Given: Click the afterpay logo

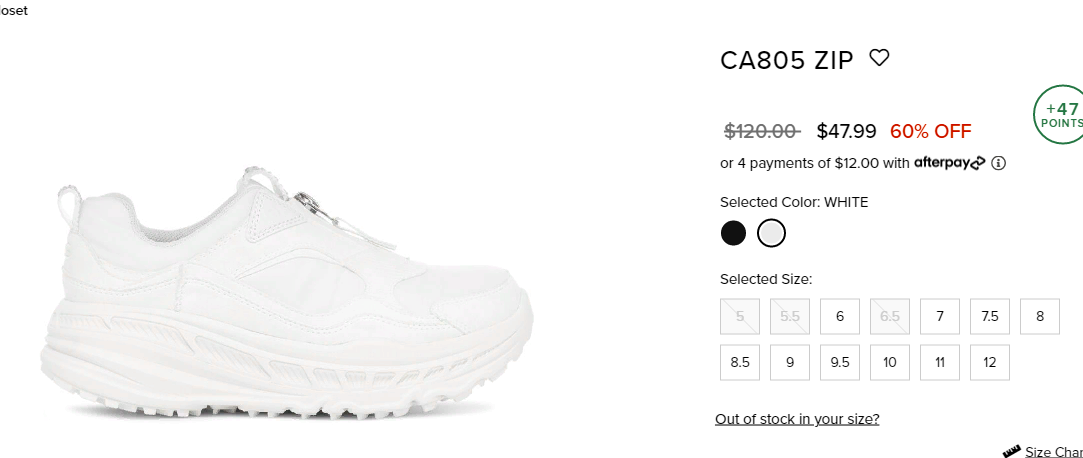Looking at the screenshot, I should [x=950, y=164].
